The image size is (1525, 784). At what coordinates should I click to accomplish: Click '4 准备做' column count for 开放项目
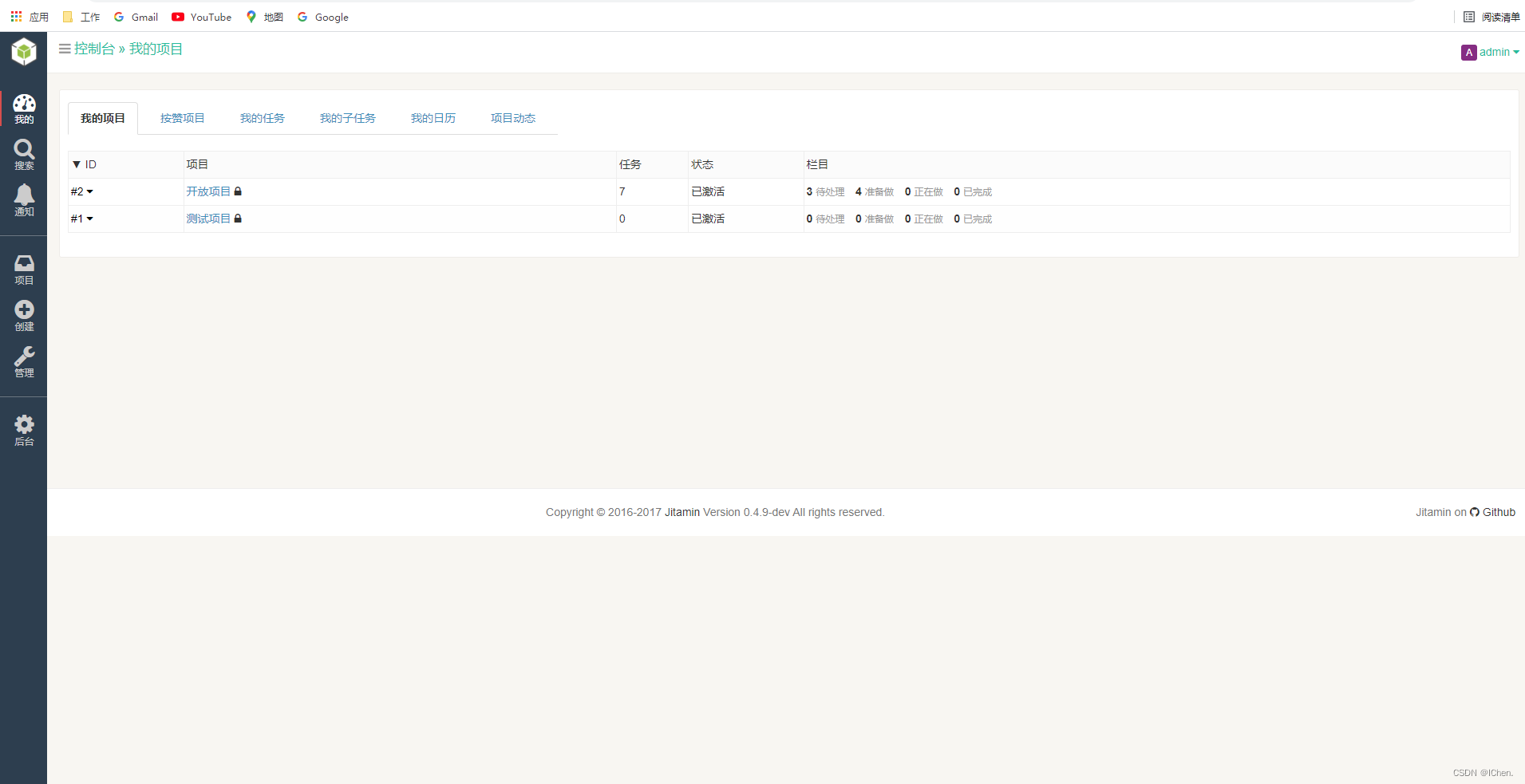(x=875, y=191)
